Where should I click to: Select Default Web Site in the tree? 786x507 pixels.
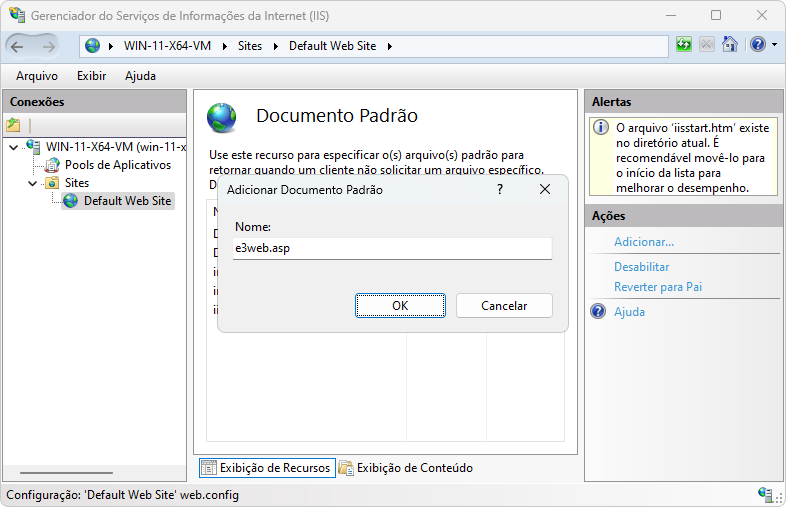[x=127, y=201]
